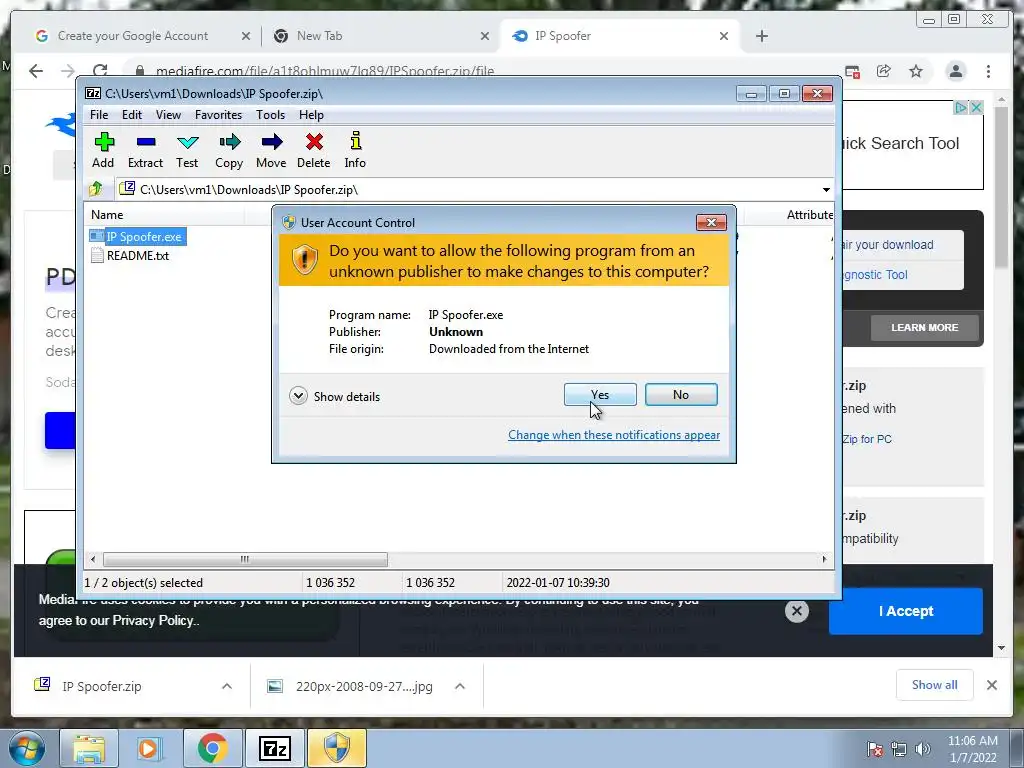Viewport: 1024px width, 768px height.
Task: Close the Chrome downloads bar
Action: pyautogui.click(x=992, y=685)
